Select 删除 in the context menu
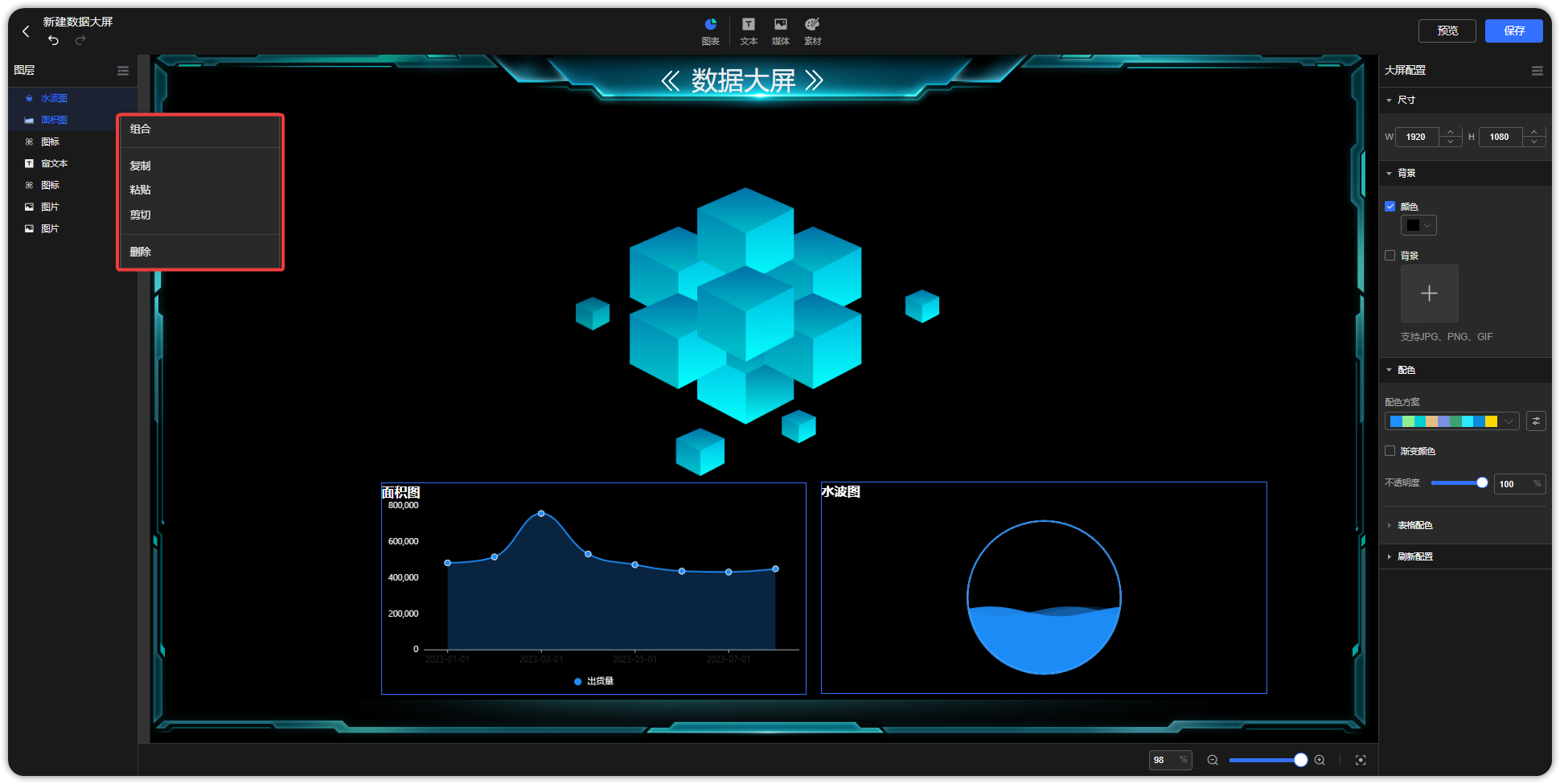The width and height of the screenshot is (1560, 784). click(x=141, y=251)
